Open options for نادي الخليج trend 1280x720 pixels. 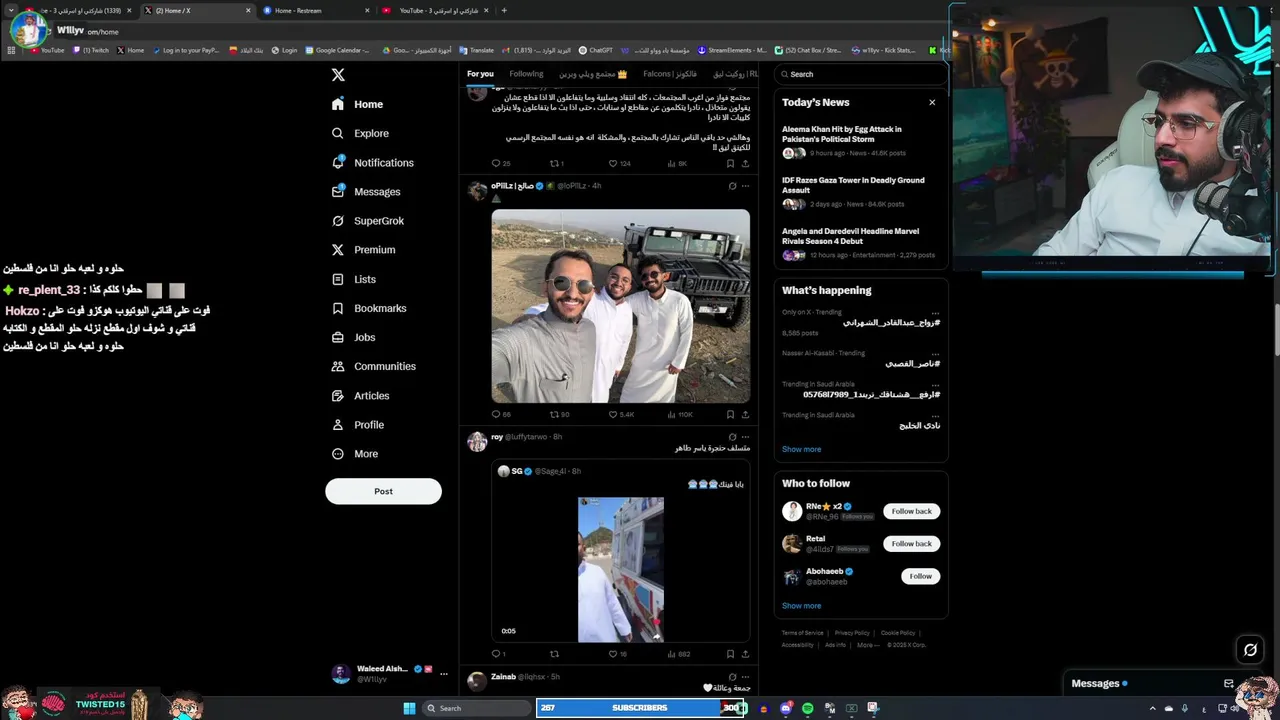(x=935, y=415)
